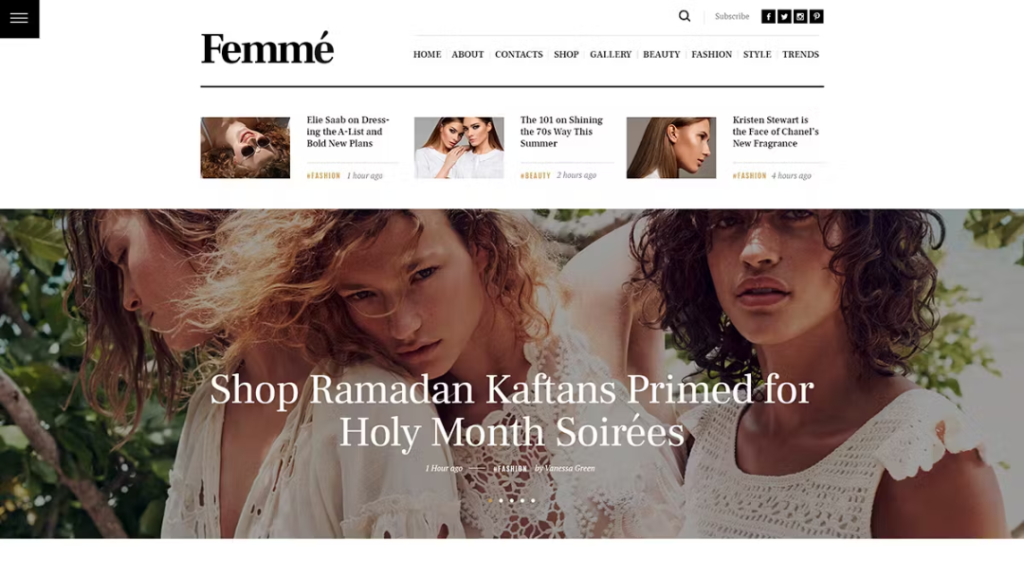
Task: Open the Pinterest social icon
Action: pos(816,16)
